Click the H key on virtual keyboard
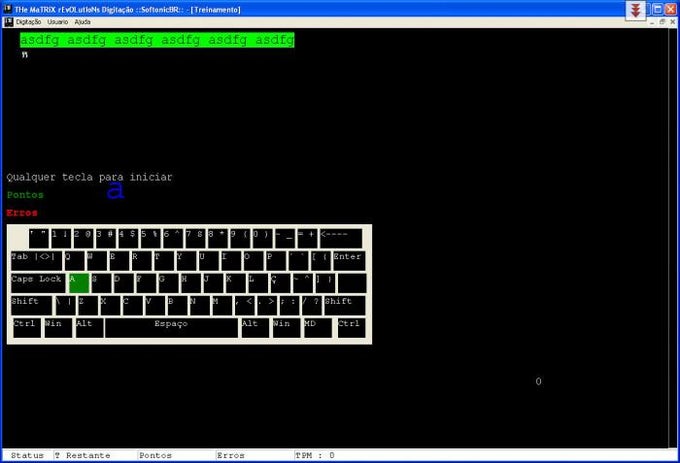Viewport: 680px width, 463px height. pyautogui.click(x=191, y=283)
